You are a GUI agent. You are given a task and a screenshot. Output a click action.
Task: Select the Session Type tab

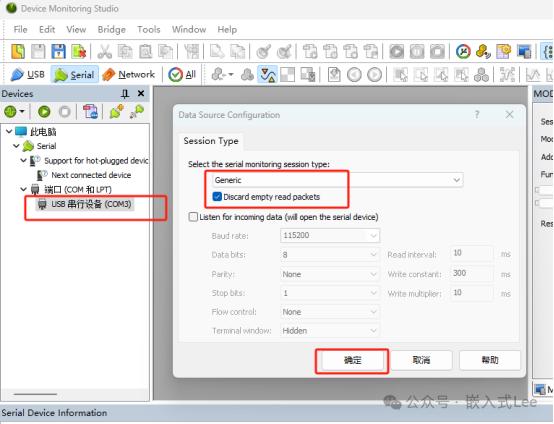point(211,141)
